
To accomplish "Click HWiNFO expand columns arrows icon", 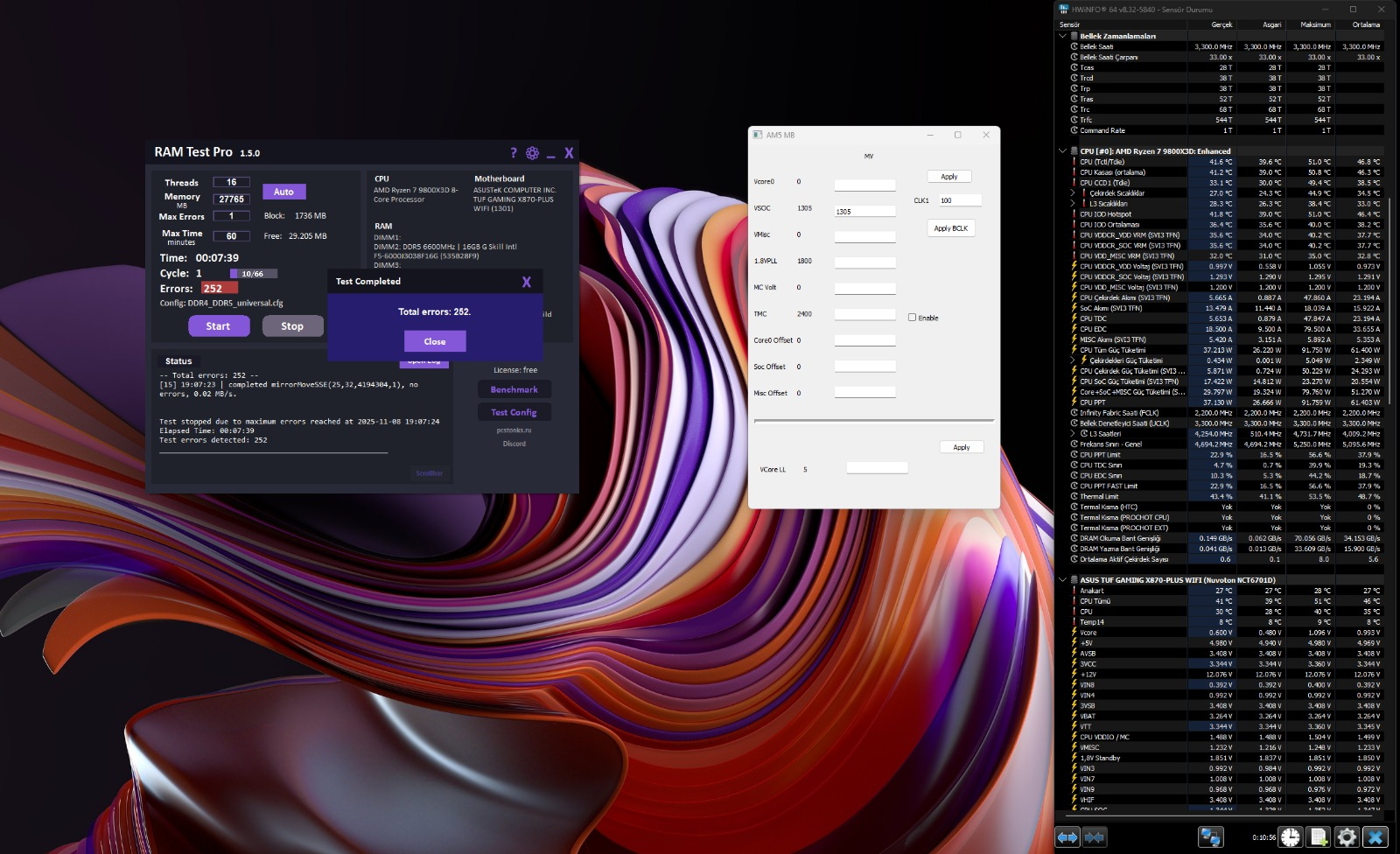I will tap(1067, 837).
